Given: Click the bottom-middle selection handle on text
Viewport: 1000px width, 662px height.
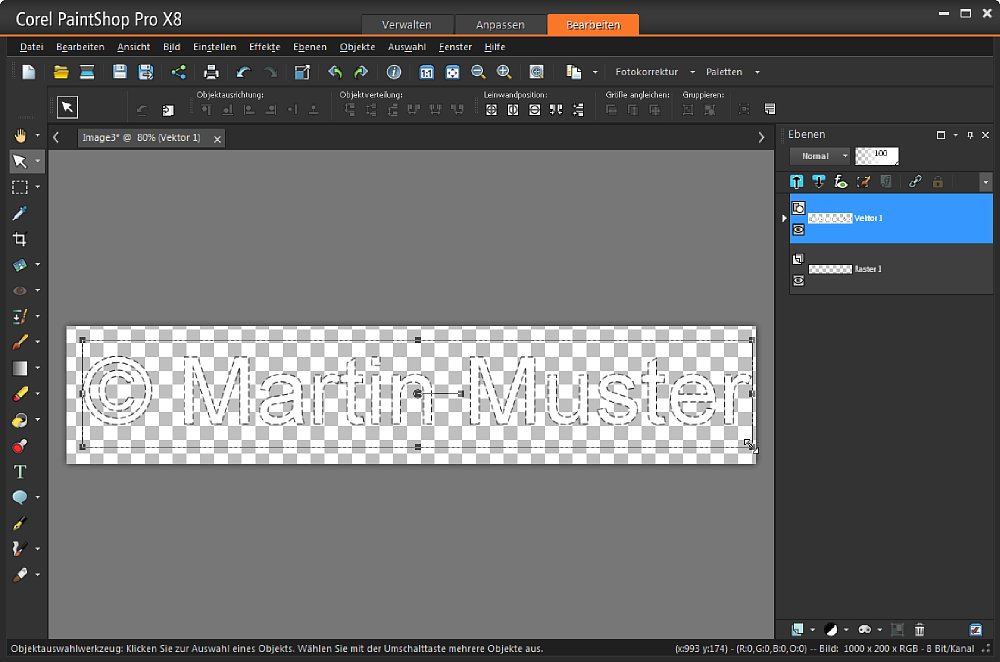Looking at the screenshot, I should point(418,447).
